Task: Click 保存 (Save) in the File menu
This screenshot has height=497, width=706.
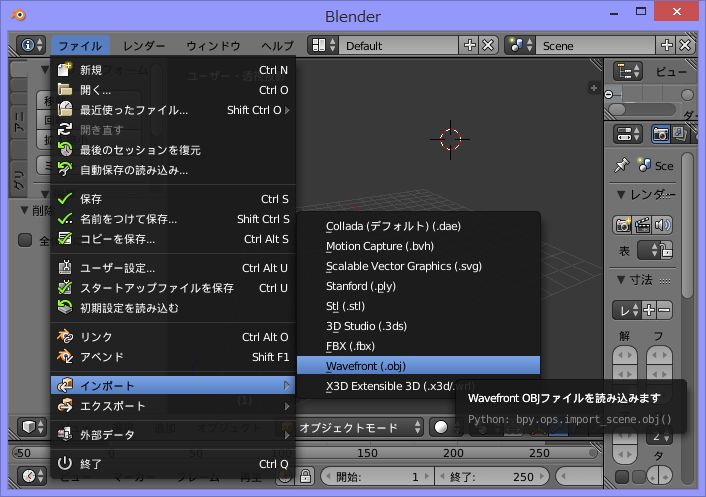Action: pos(91,199)
